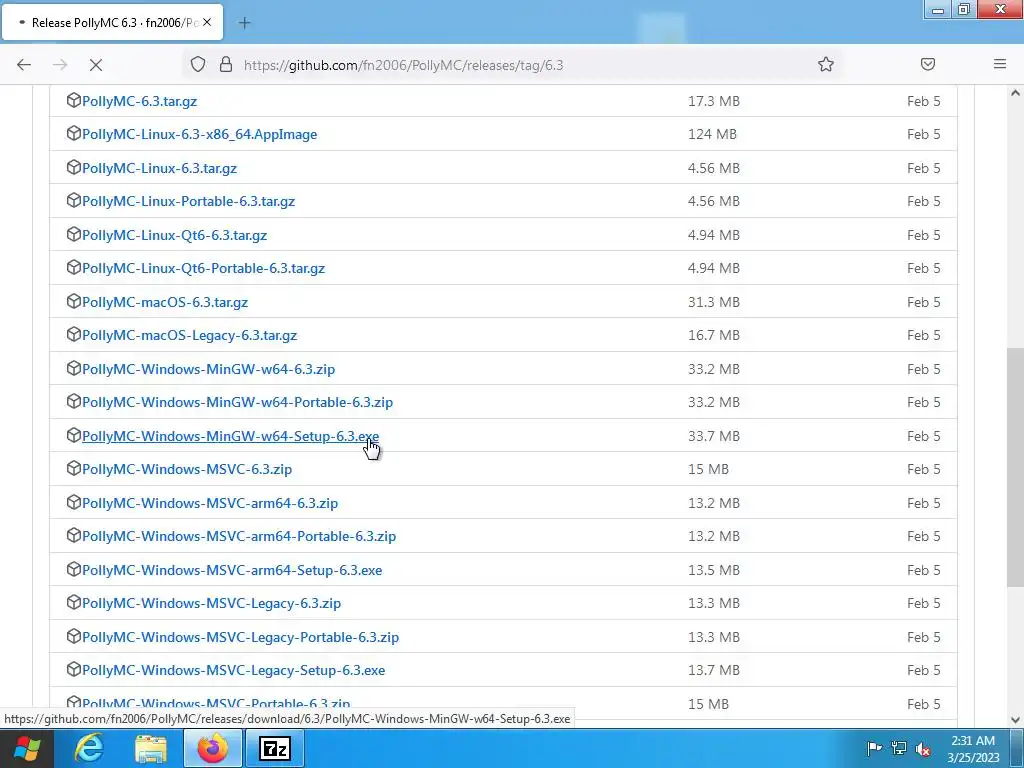The width and height of the screenshot is (1024, 768).
Task: Download PollyMC-Linux-Qt6-Portable-6.3.tar.gz
Action: coord(203,268)
